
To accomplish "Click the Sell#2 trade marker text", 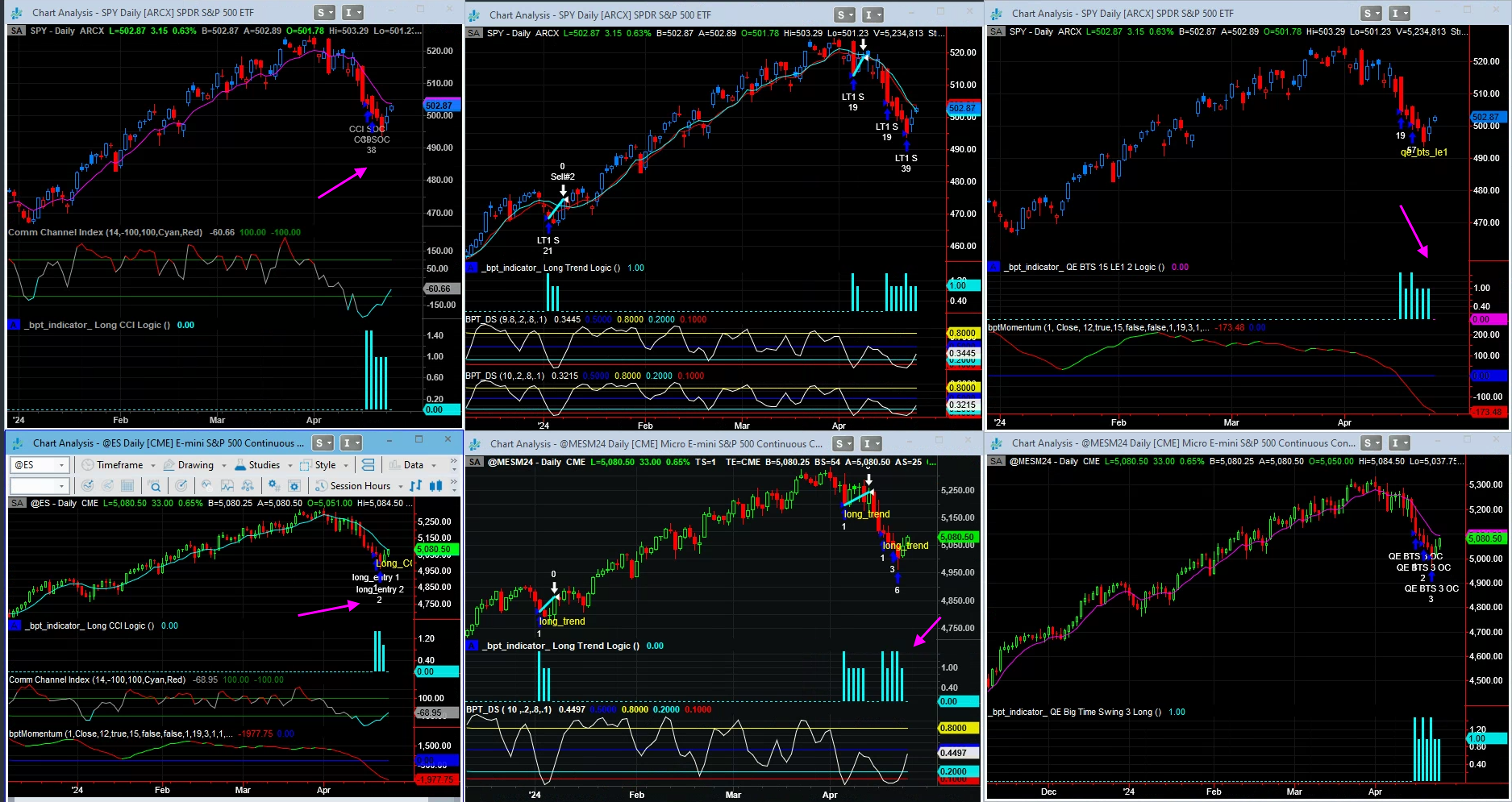I will tap(563, 177).
